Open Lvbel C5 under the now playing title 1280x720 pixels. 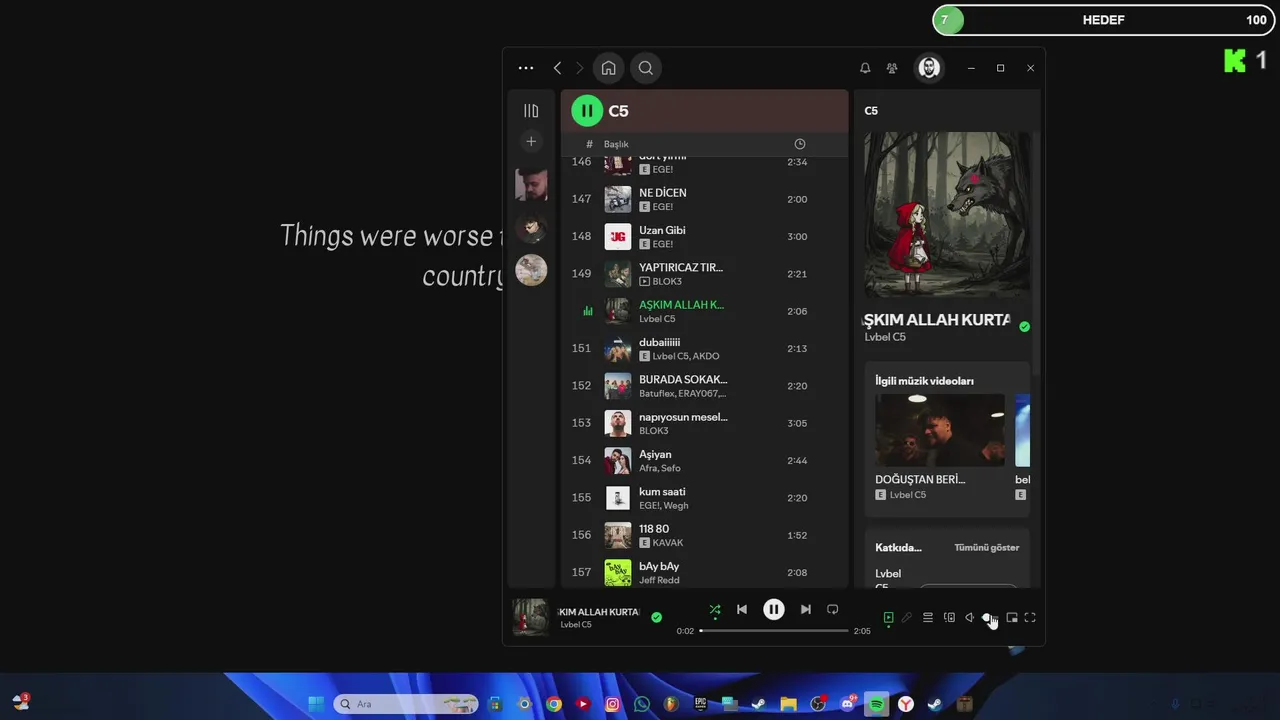coord(885,337)
